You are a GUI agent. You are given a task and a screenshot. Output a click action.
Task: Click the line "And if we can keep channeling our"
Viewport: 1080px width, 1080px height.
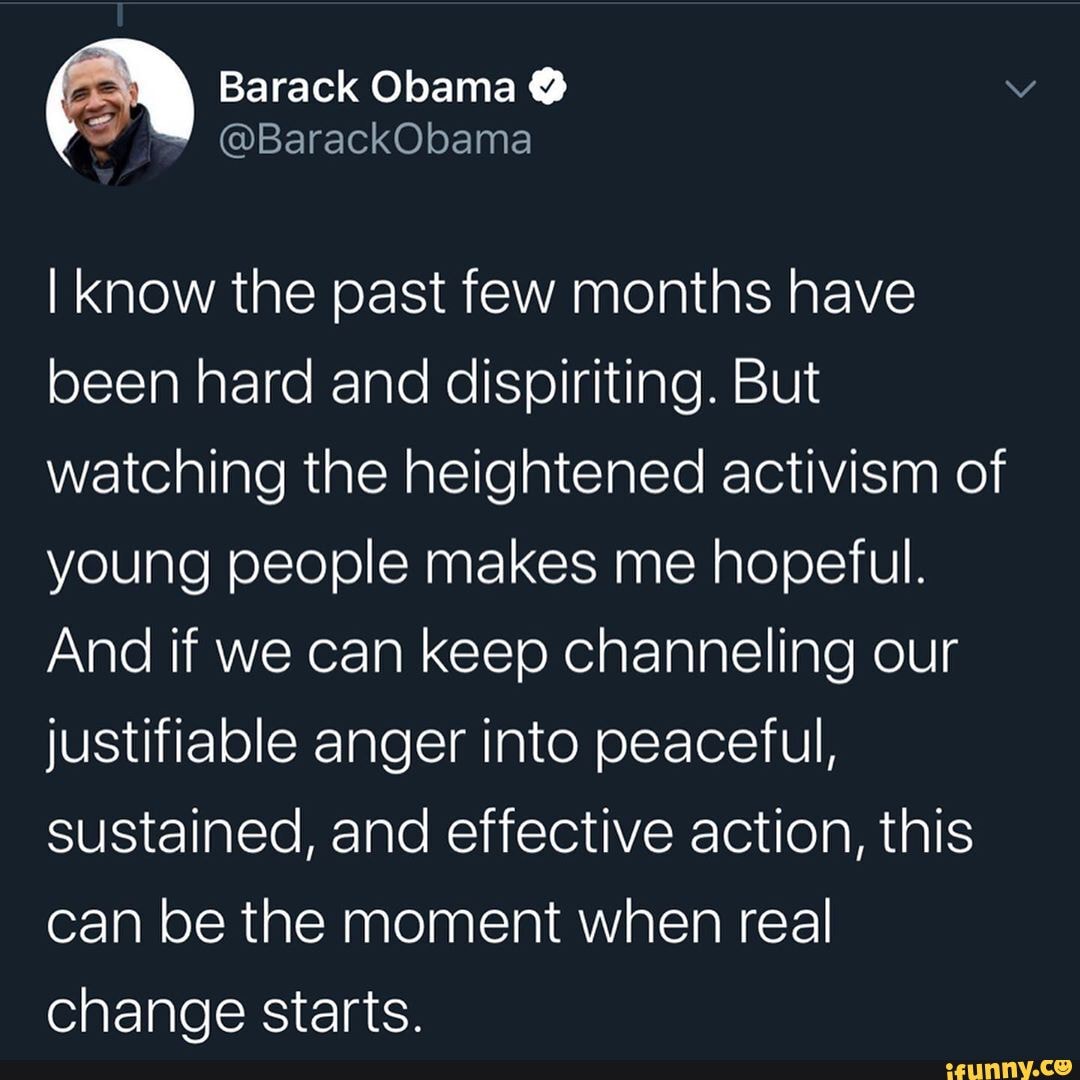tap(503, 654)
